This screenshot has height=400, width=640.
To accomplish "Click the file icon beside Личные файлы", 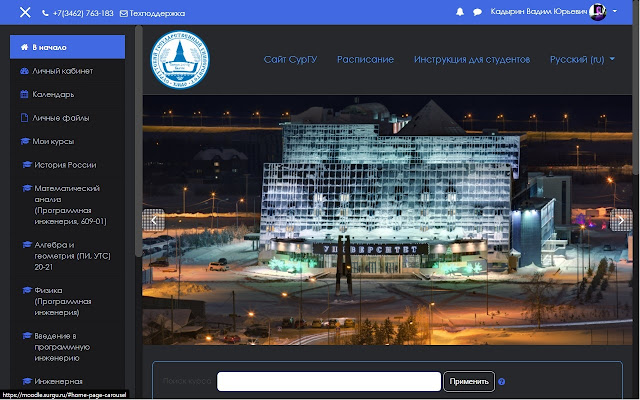I will click(24, 118).
